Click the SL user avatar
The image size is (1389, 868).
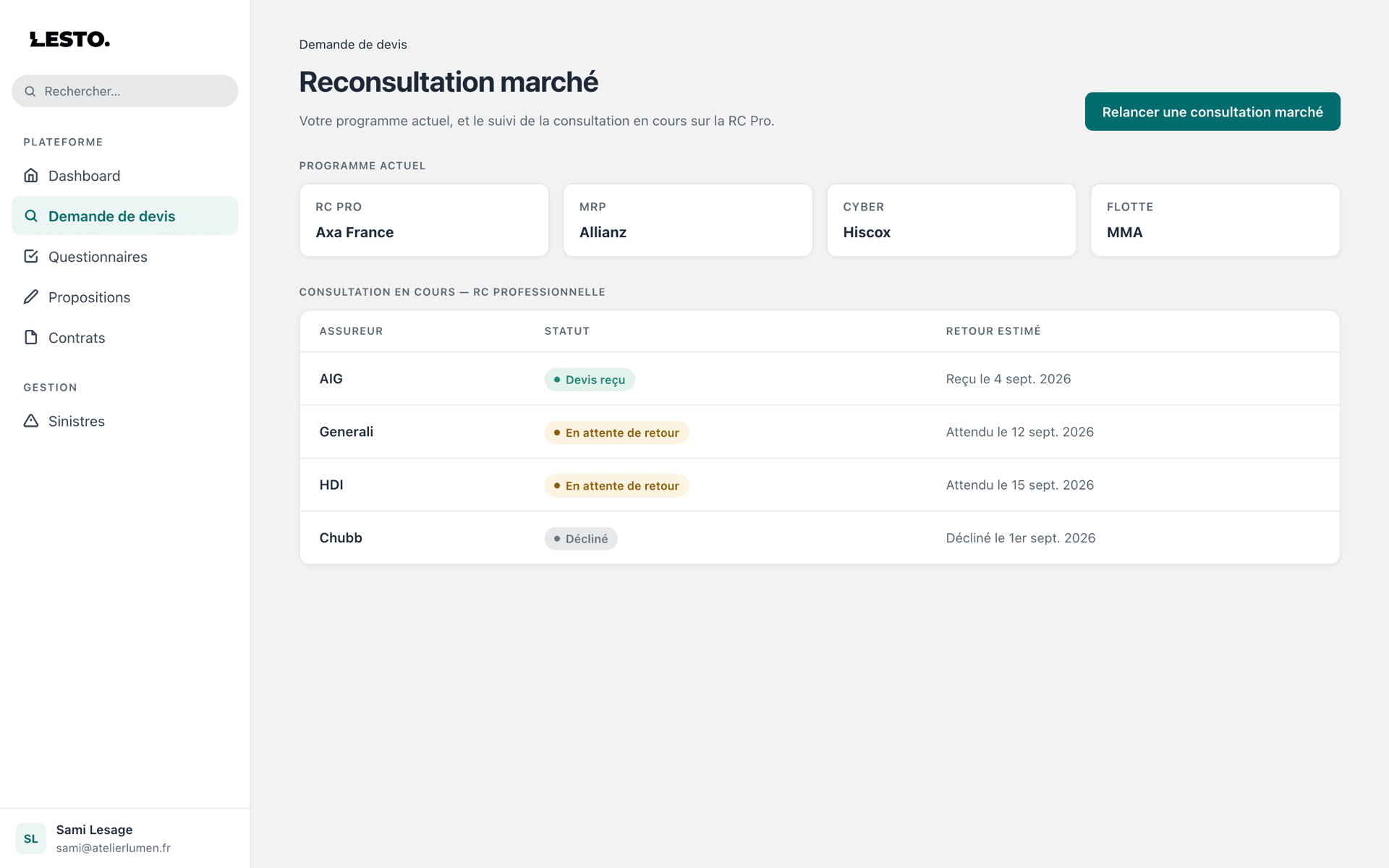[31, 838]
